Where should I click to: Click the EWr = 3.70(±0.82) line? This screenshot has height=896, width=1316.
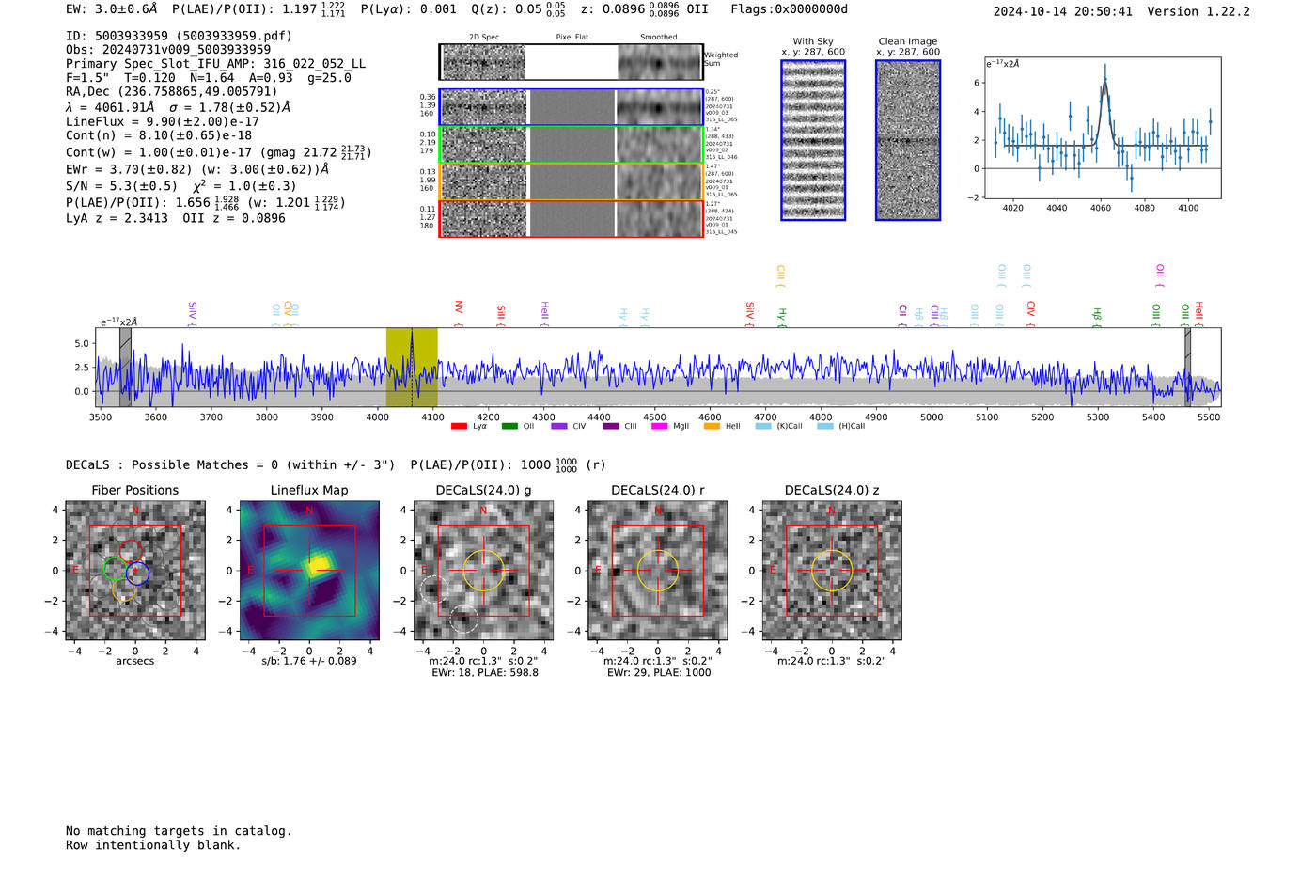pyautogui.click(x=197, y=169)
